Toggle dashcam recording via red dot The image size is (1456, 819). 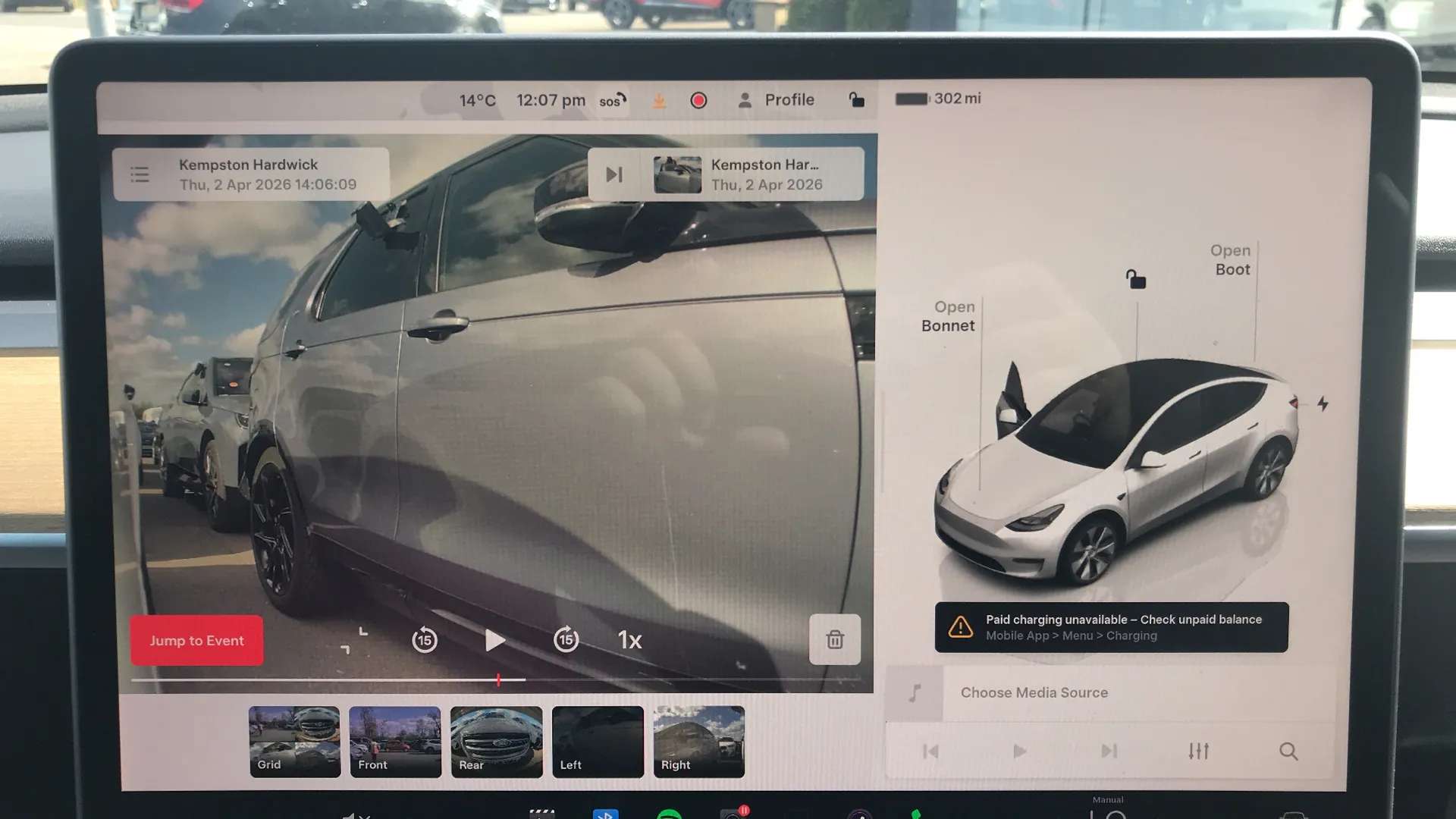[698, 99]
